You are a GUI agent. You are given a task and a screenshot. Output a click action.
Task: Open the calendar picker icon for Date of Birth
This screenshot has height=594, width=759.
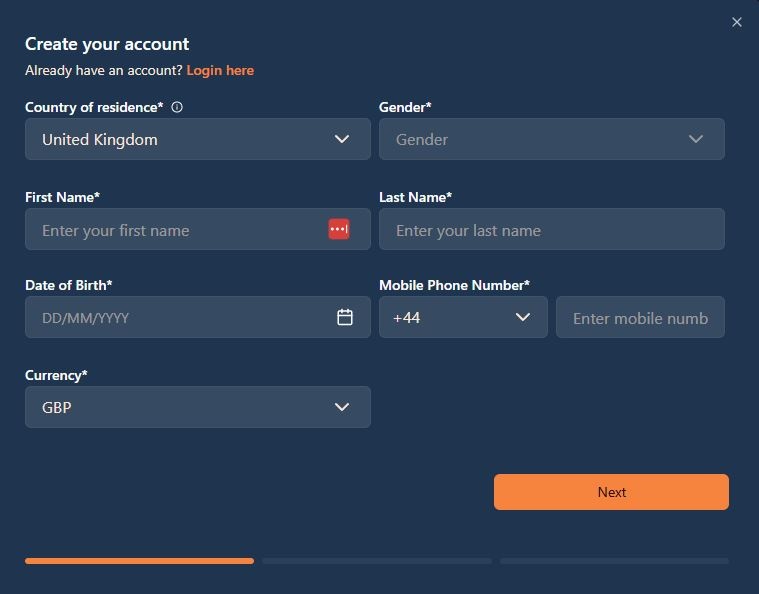pyautogui.click(x=345, y=317)
